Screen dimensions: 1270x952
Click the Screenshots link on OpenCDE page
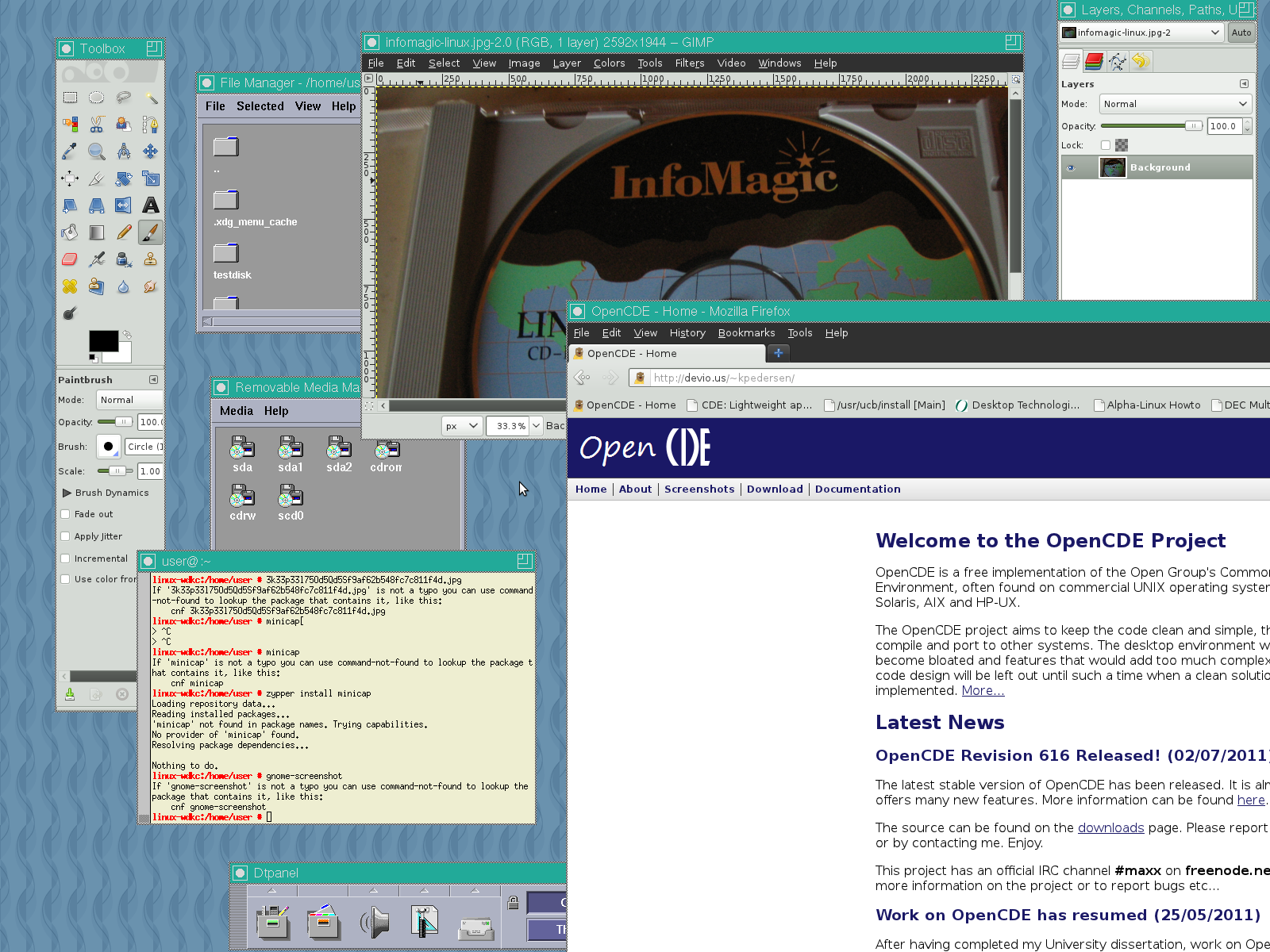699,489
